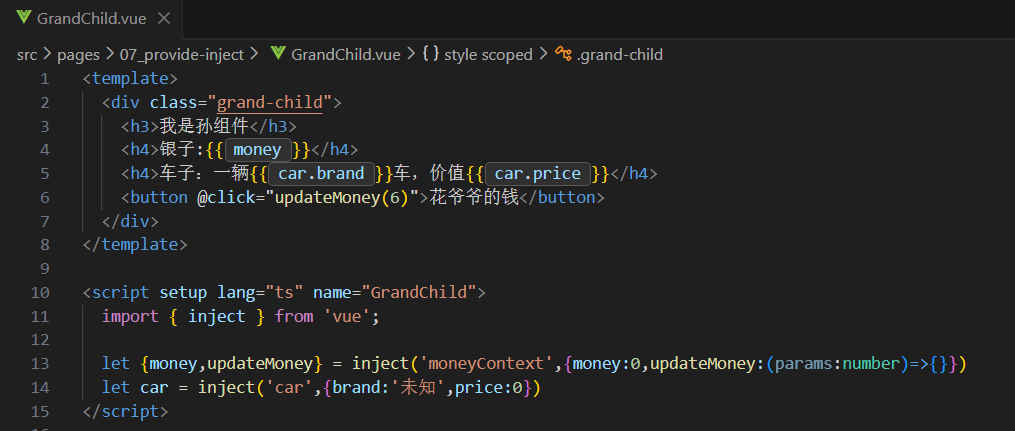Click line number 1 in the gutter
This screenshot has width=1015, height=431.
coord(45,79)
